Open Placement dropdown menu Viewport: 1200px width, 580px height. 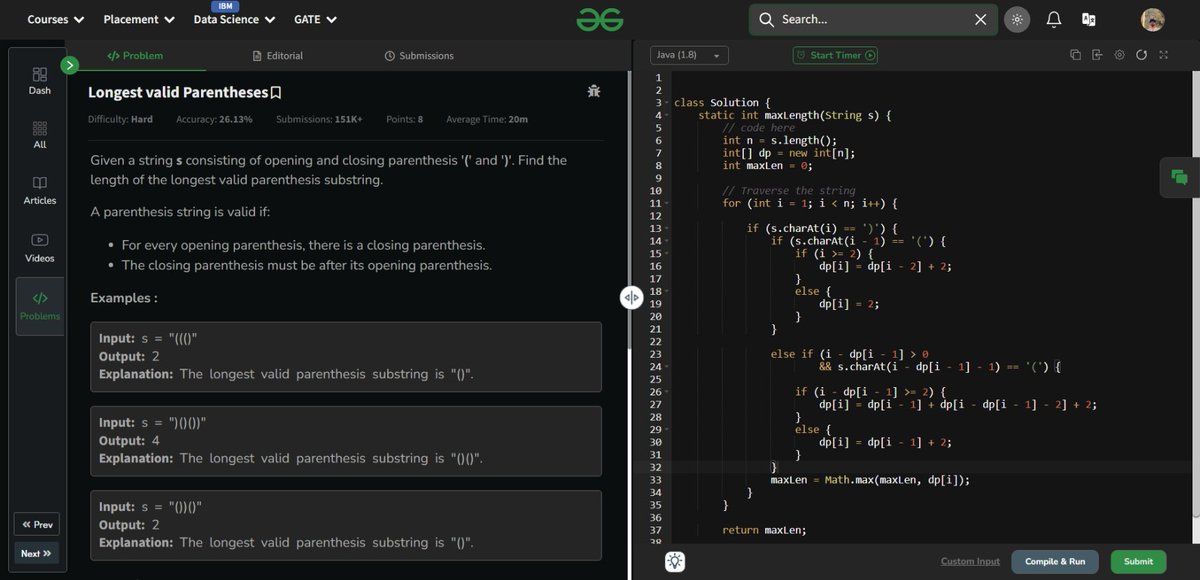click(x=139, y=19)
